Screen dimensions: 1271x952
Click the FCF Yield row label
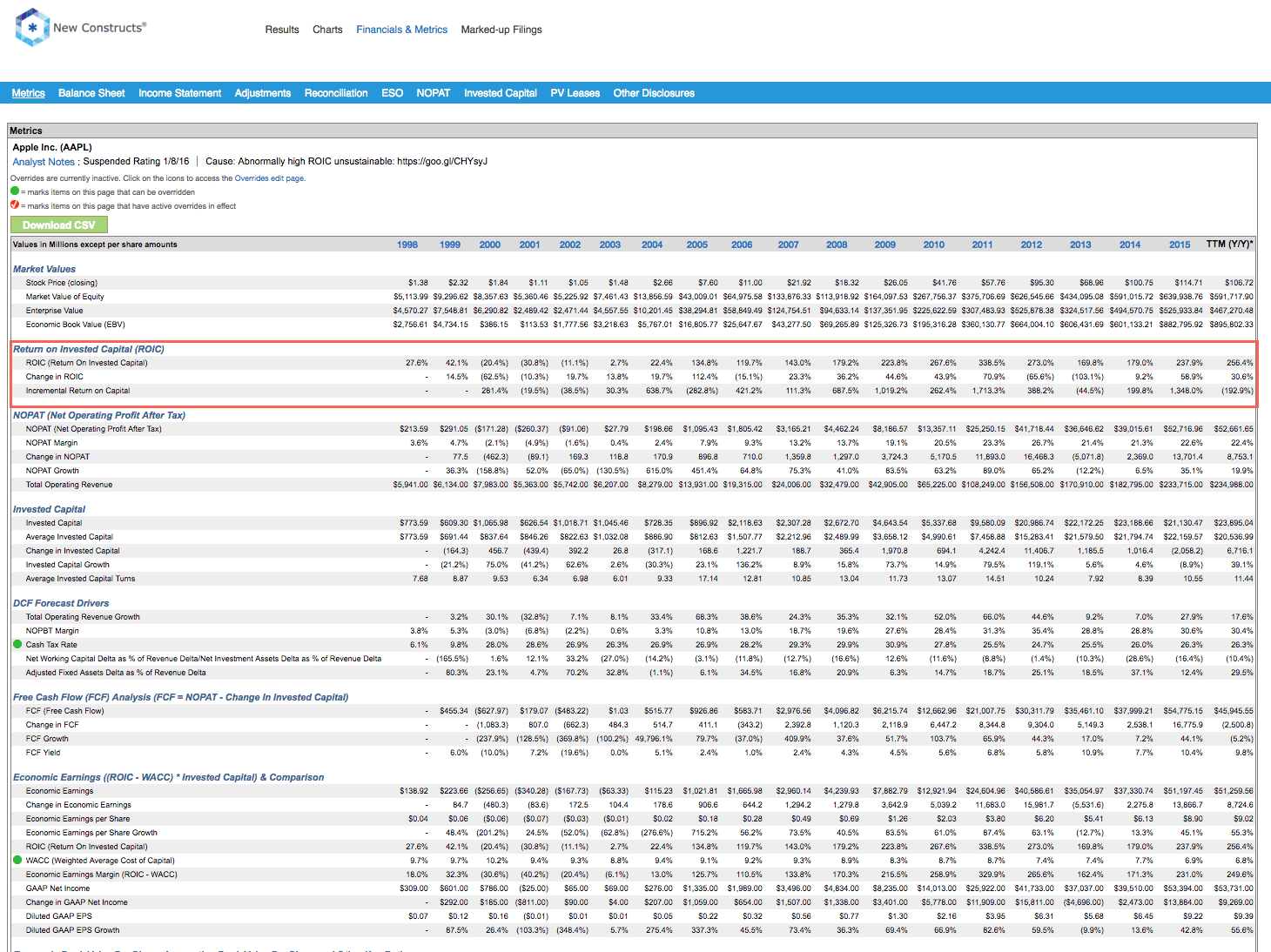(44, 753)
